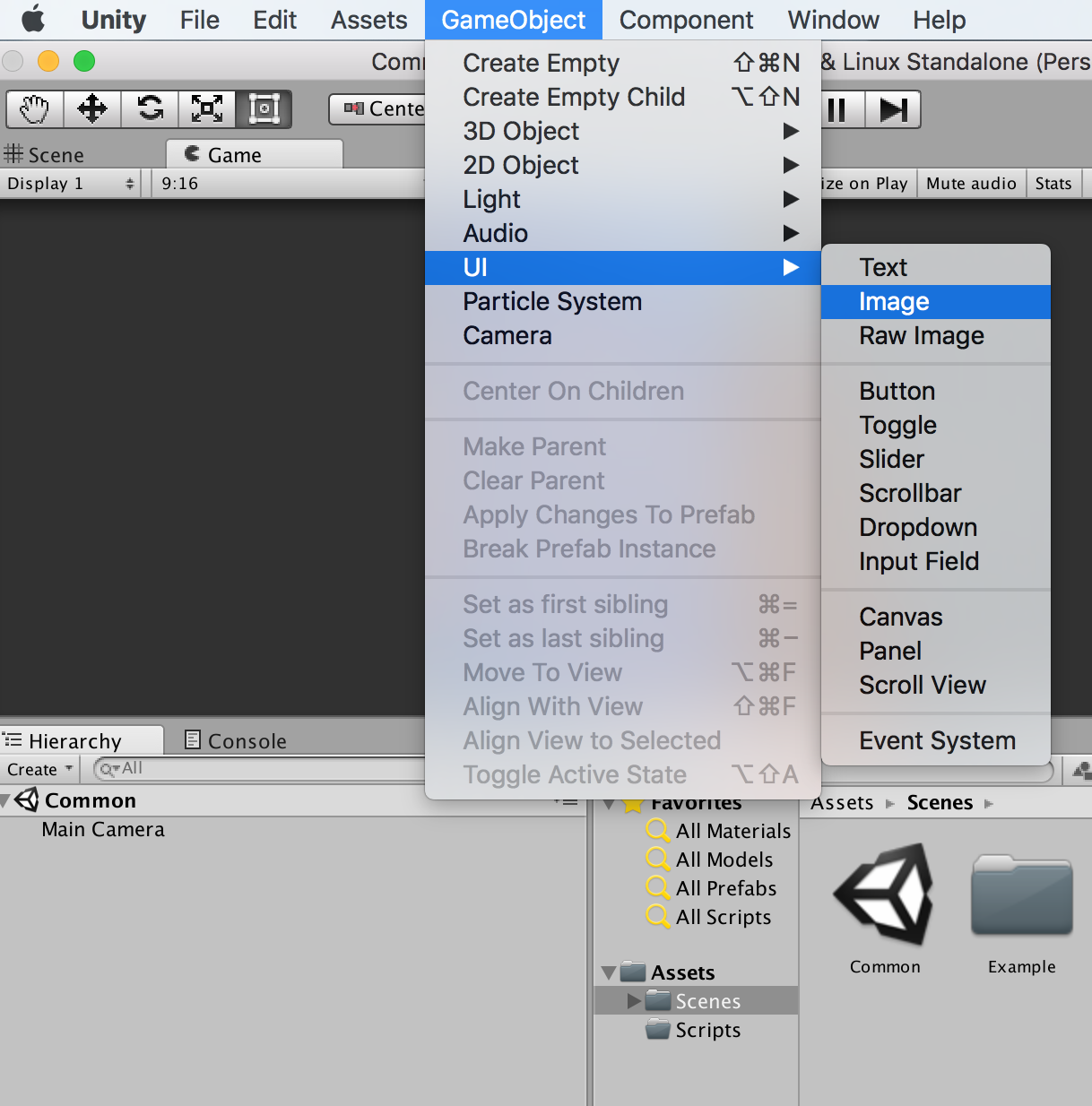The image size is (1092, 1106).
Task: Toggle Stats in Game view
Action: pyautogui.click(x=1053, y=184)
